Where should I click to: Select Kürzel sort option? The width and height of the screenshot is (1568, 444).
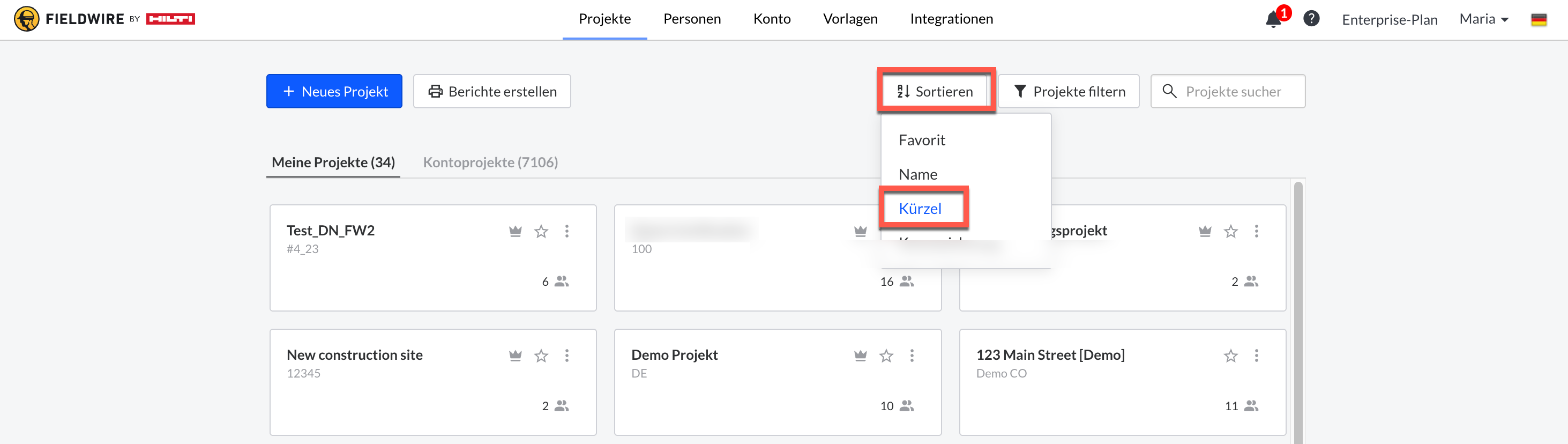pos(920,209)
